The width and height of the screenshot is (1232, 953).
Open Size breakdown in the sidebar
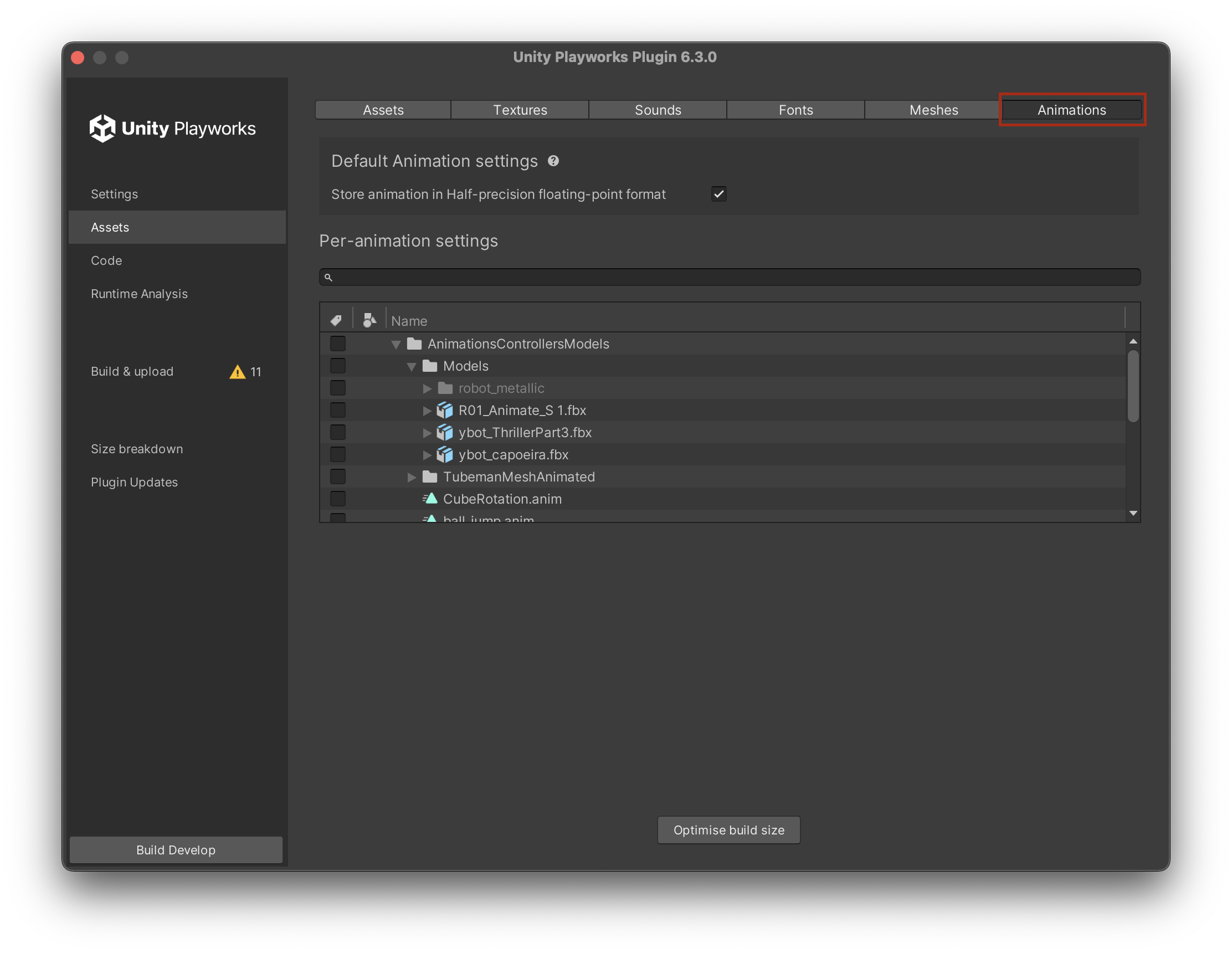point(177,449)
